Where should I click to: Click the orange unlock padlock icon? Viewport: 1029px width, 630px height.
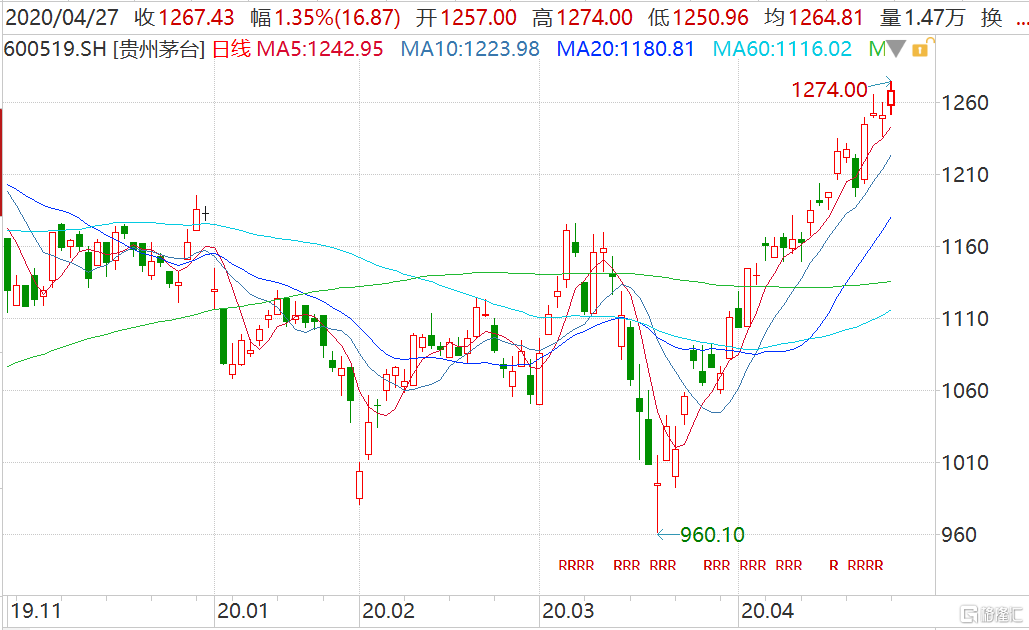pyautogui.click(x=921, y=48)
